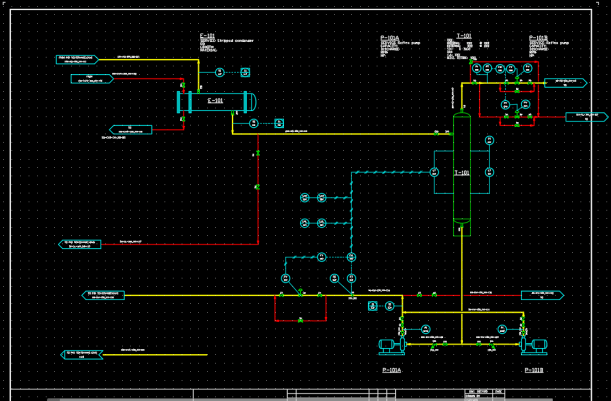Click the top-left yellow line off-page connector
Viewport: 611px width, 401px height.
[77, 60]
